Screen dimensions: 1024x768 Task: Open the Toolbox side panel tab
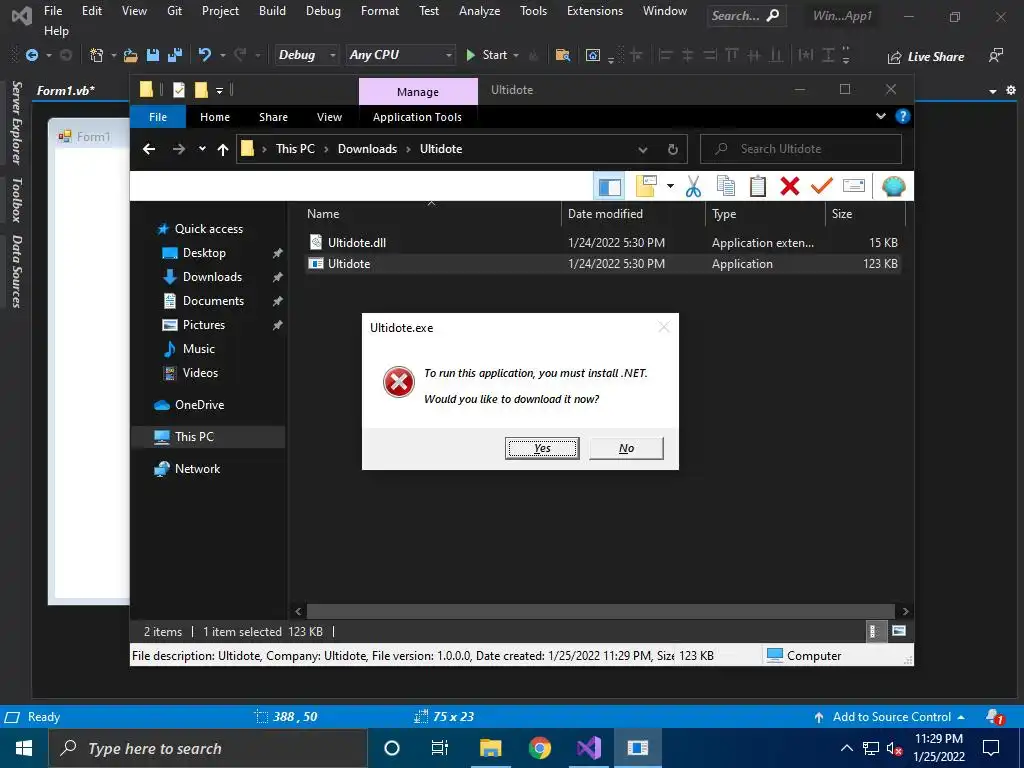17,200
